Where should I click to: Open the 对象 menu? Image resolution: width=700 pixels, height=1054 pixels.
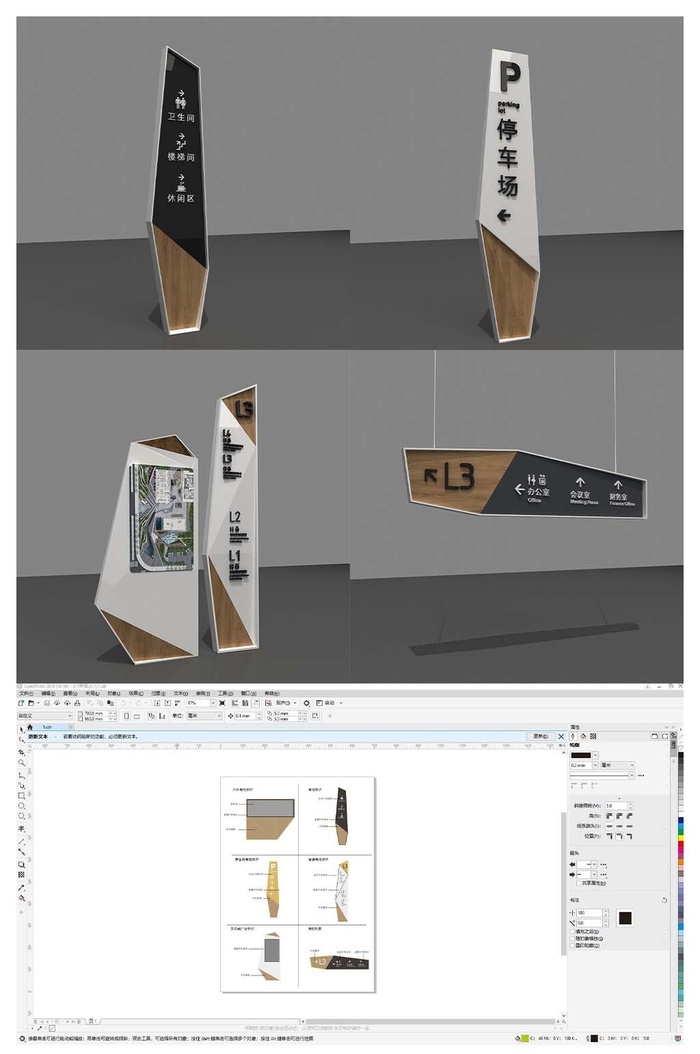(x=114, y=693)
